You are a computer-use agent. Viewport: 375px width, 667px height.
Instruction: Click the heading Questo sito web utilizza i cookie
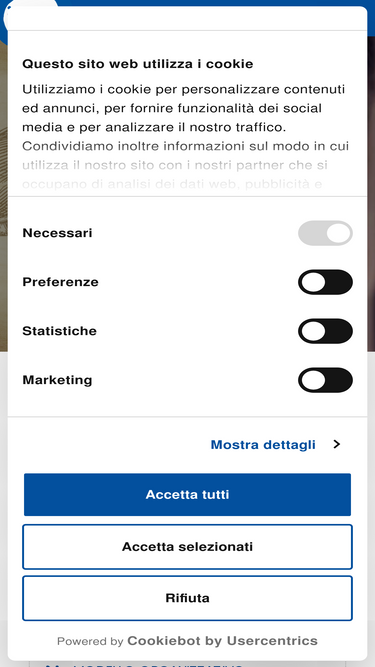tap(138, 64)
